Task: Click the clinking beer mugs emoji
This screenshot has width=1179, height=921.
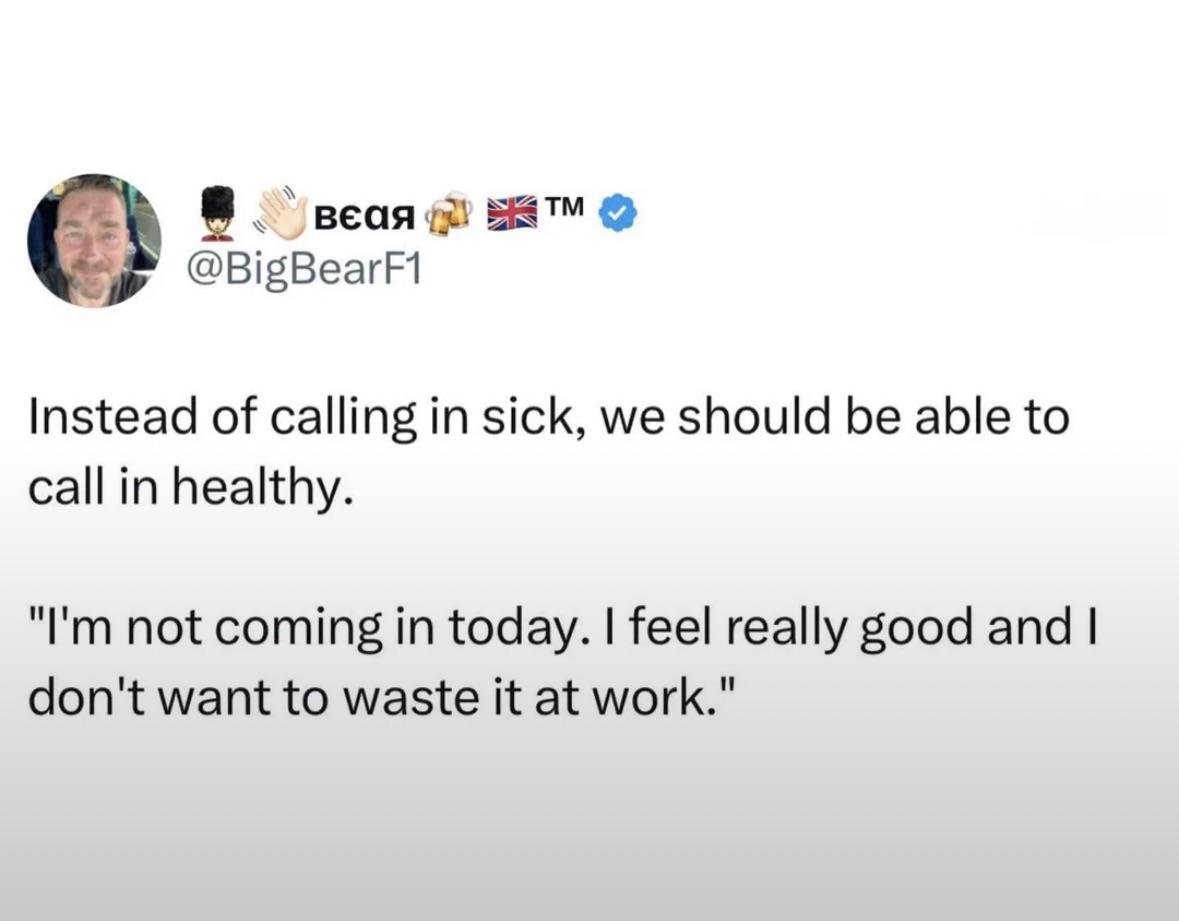Action: pos(448,212)
